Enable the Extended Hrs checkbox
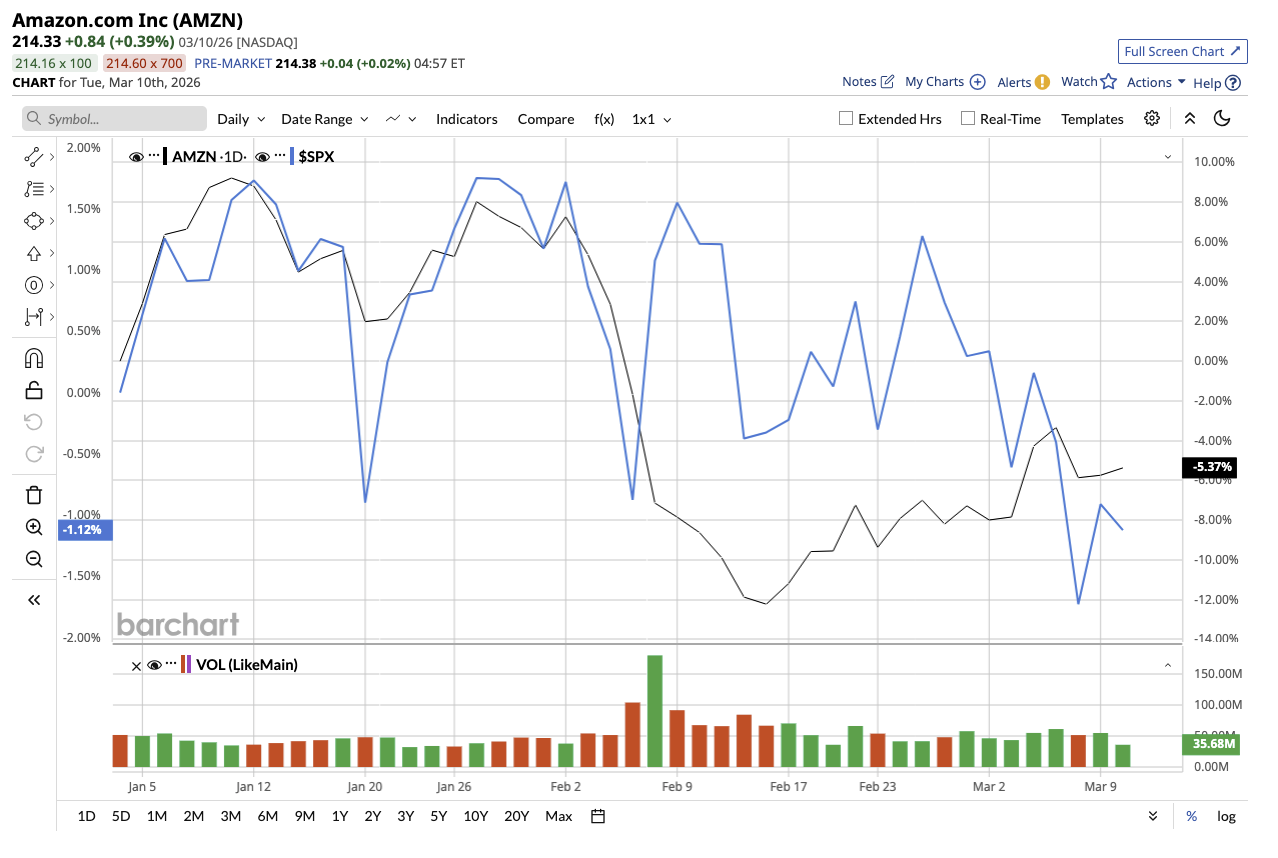Viewport: 1278px width, 858px height. [x=846, y=118]
